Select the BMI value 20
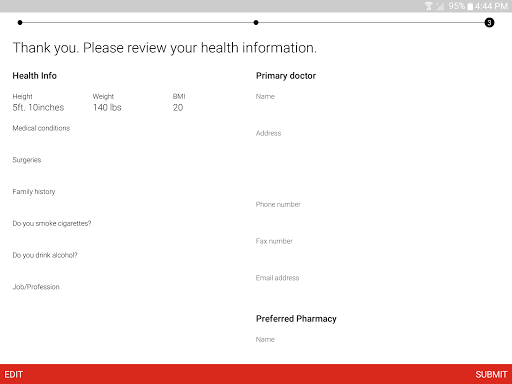 [x=178, y=107]
